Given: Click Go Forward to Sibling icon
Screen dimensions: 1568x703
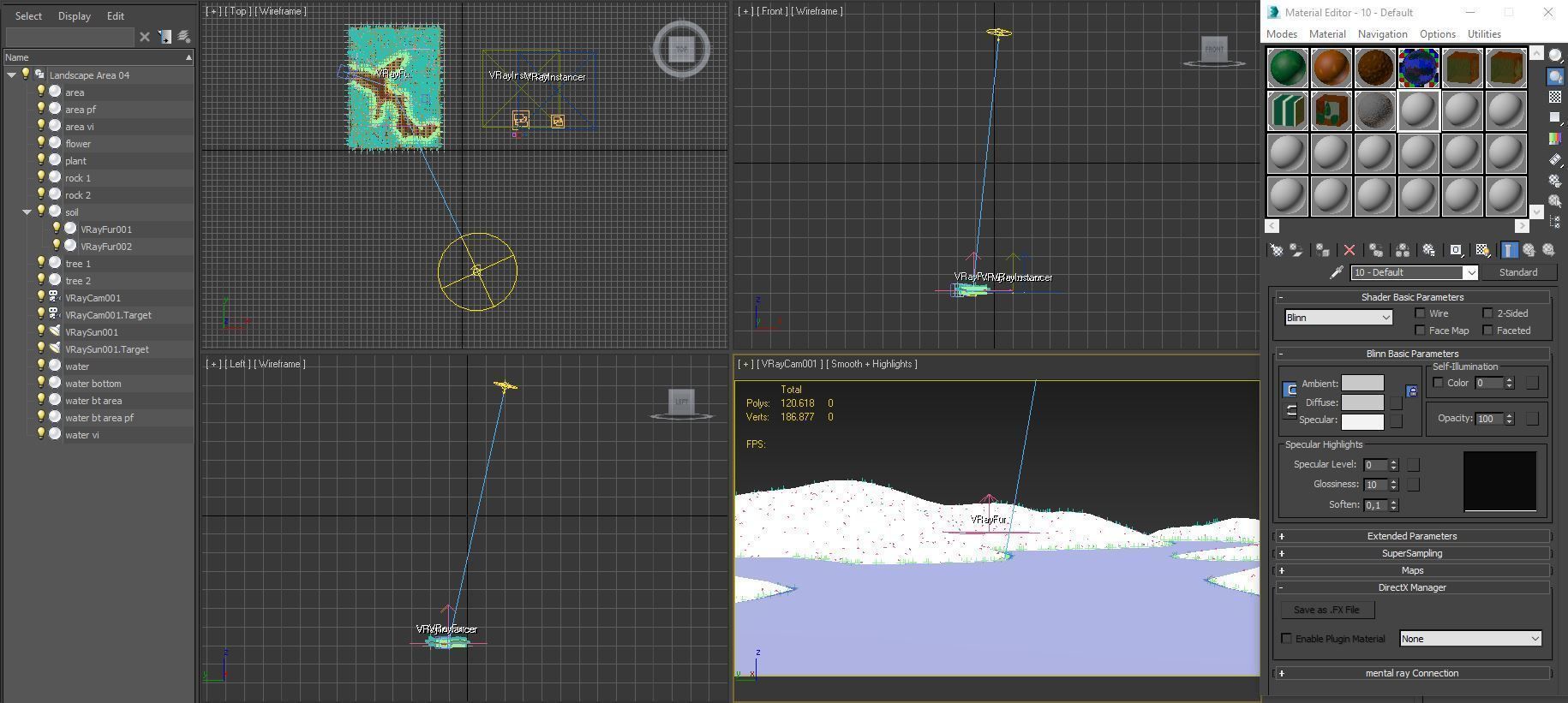Looking at the screenshot, I should (1548, 250).
